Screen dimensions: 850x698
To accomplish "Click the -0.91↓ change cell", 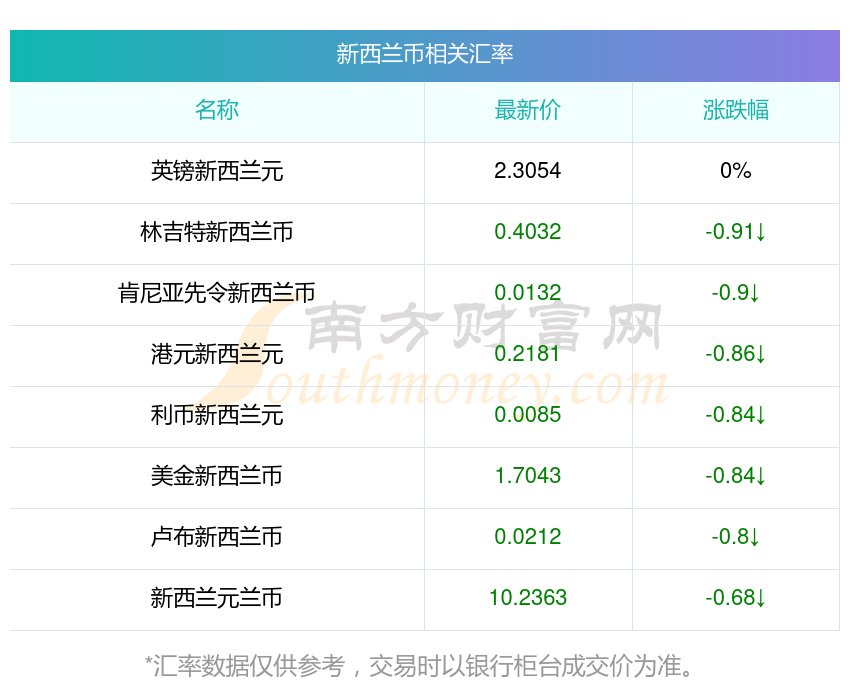I will (x=736, y=232).
